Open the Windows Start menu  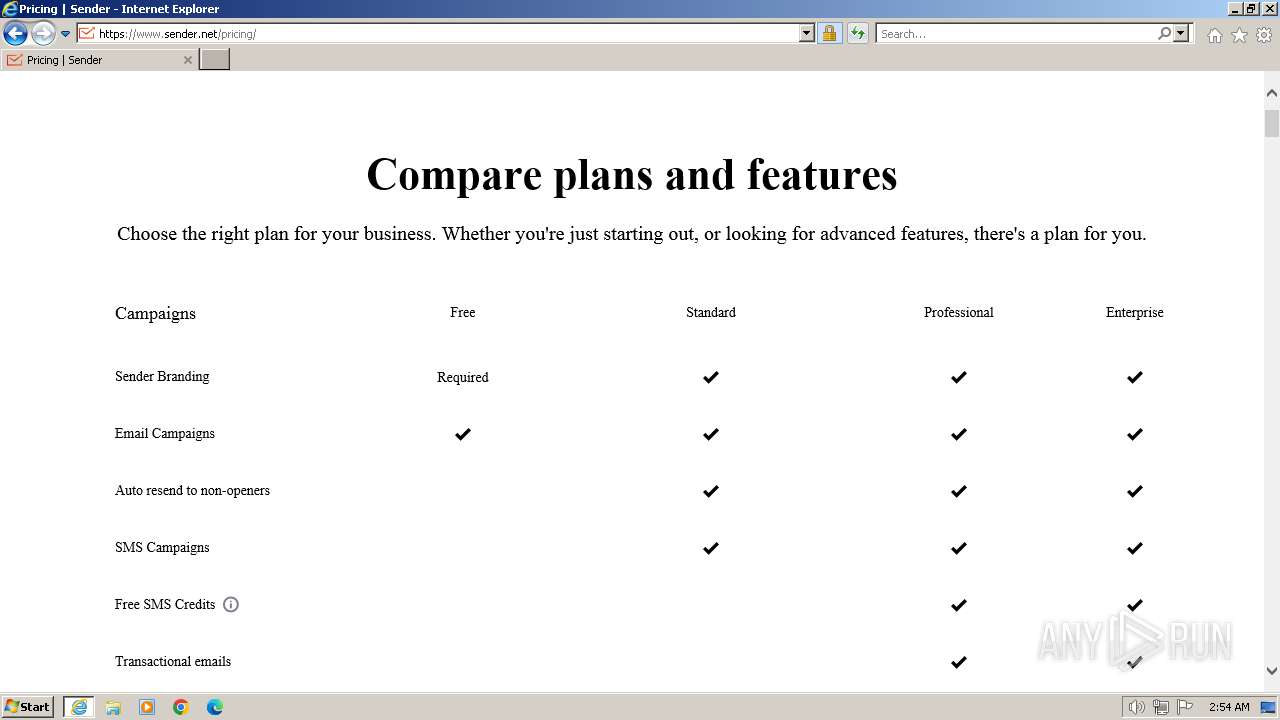[x=28, y=707]
